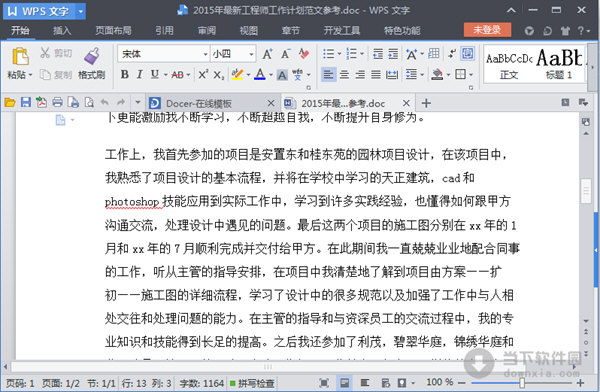Click the borders icon
600x392 pixels.
pos(460,74)
